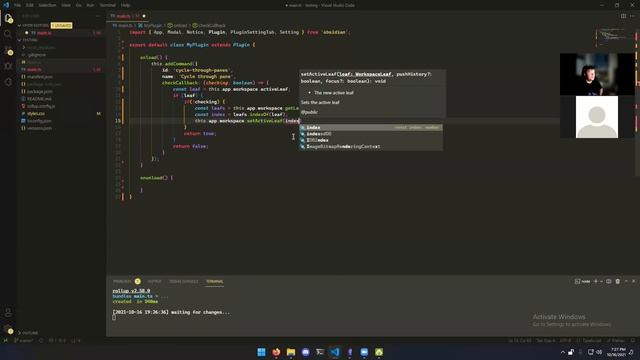Screen dimensions: 640x360
Task: Open Explorer panel more actions ellipsis
Action: pos(98,16)
